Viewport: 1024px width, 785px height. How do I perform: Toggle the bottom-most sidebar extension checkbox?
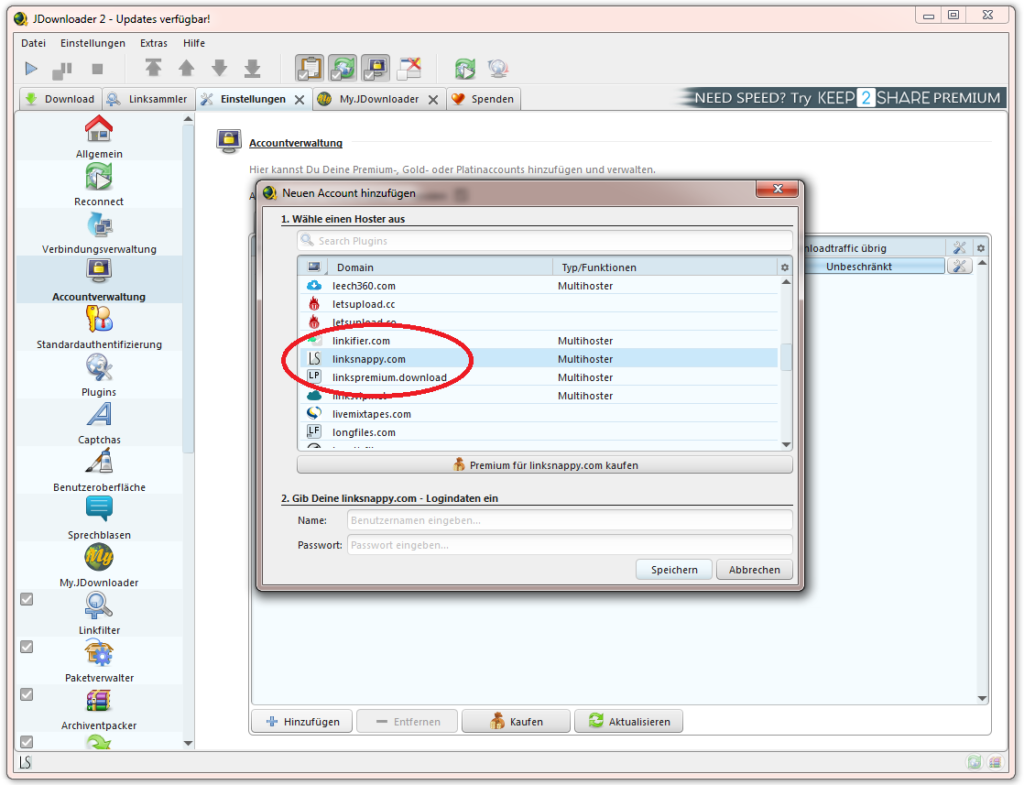tap(27, 741)
